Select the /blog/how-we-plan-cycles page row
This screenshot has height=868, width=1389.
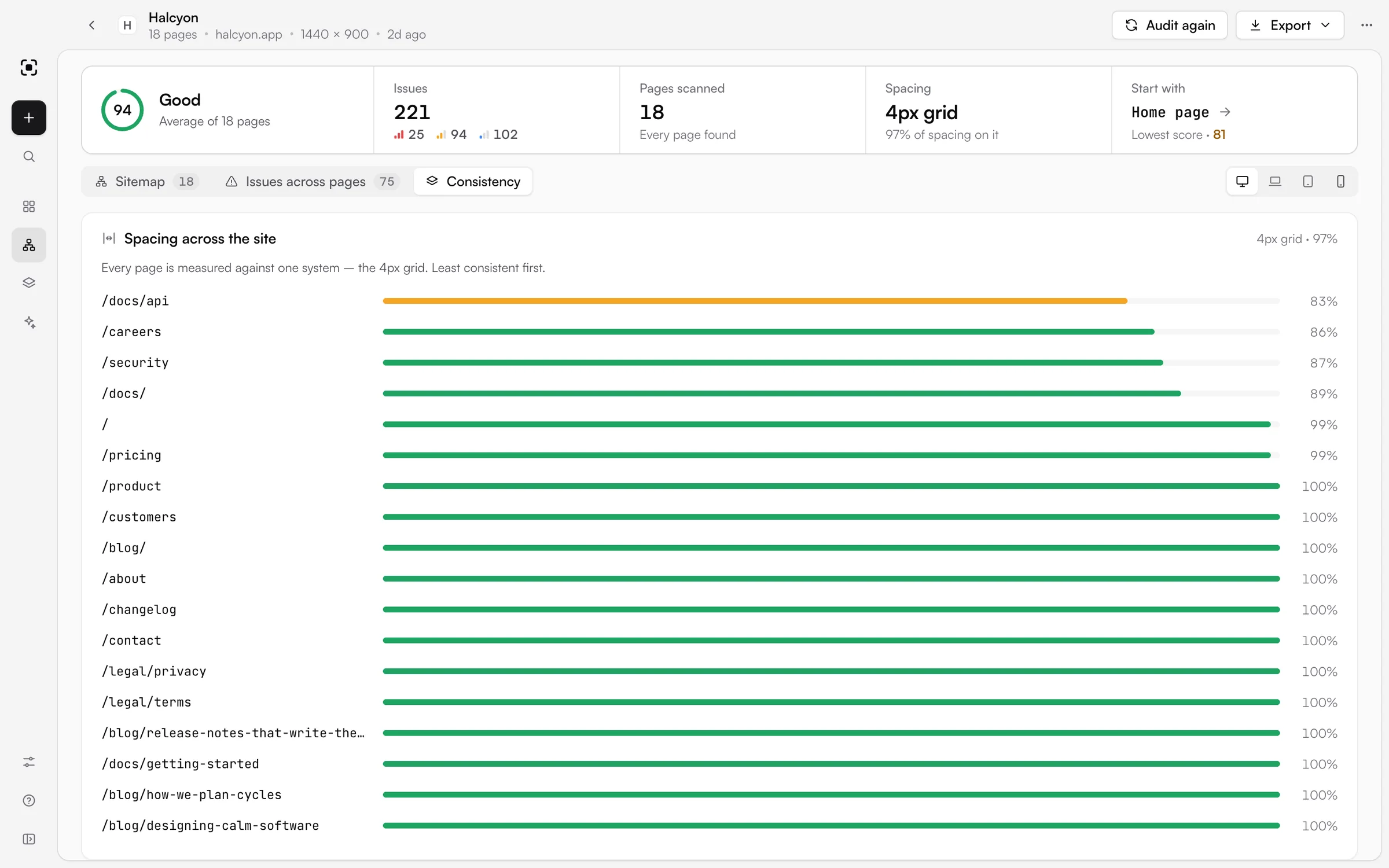tap(719, 795)
